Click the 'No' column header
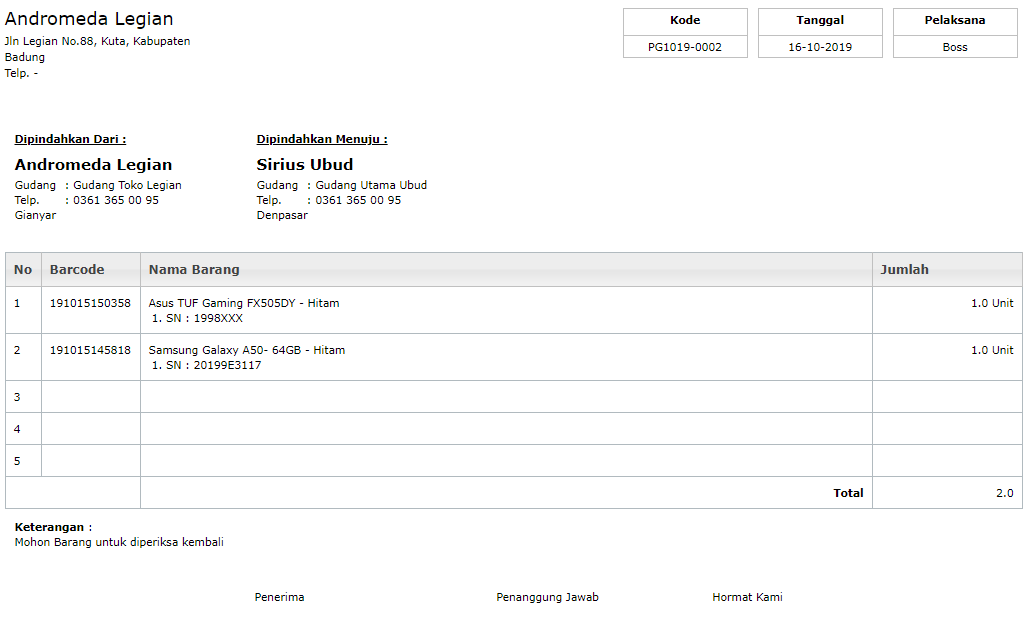1028x622 pixels. 23,269
